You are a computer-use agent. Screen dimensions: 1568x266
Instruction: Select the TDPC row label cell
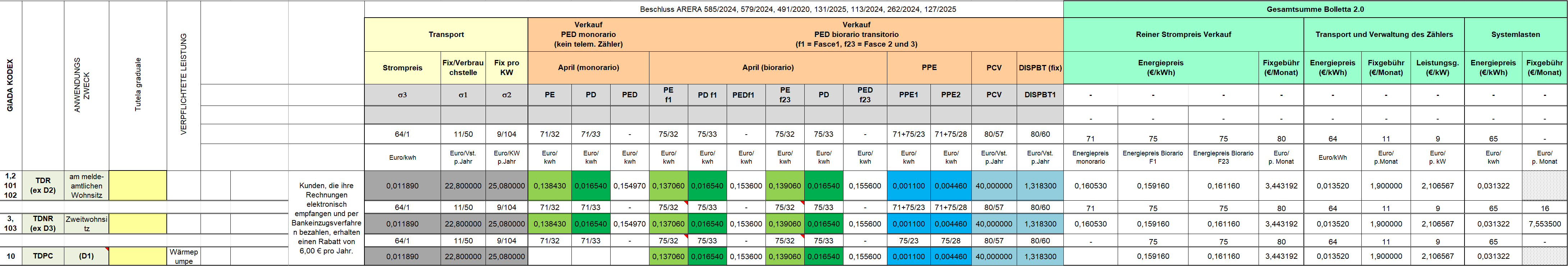43,256
